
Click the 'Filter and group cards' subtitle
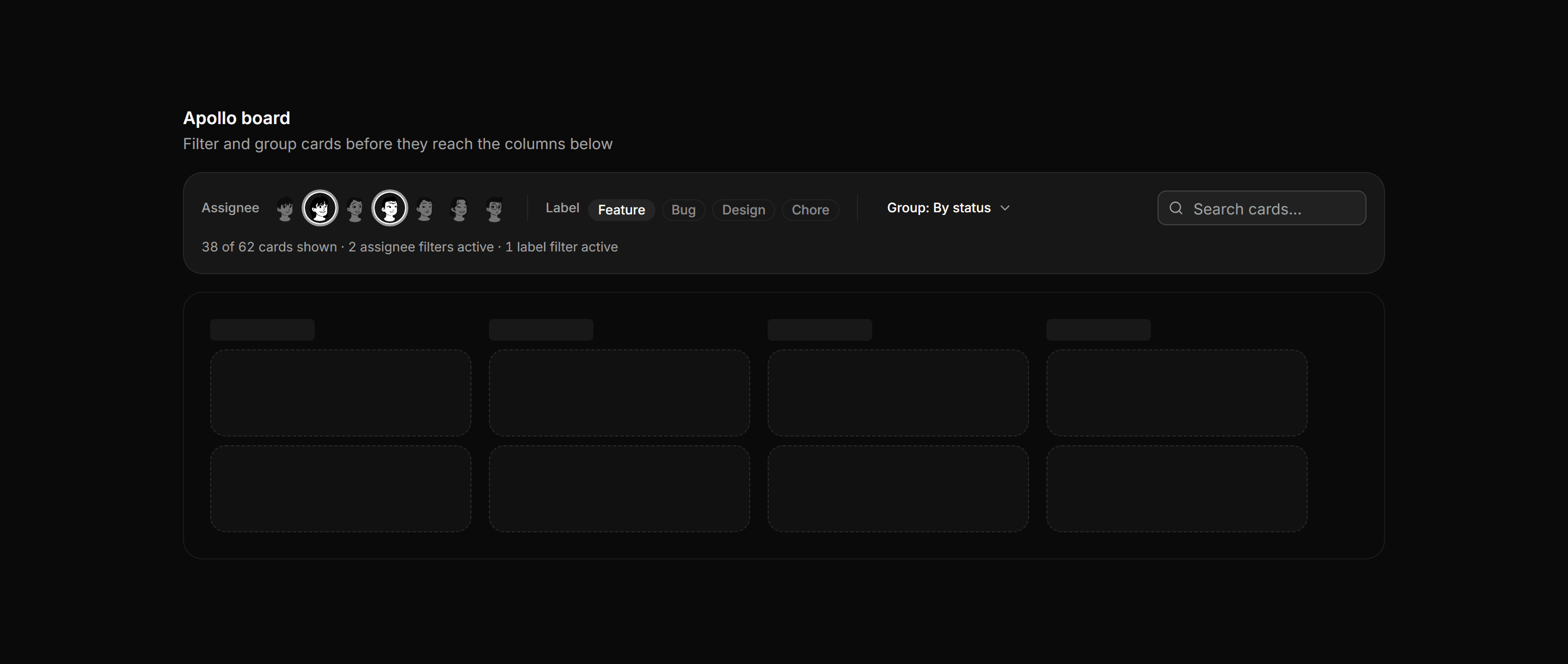coord(397,144)
